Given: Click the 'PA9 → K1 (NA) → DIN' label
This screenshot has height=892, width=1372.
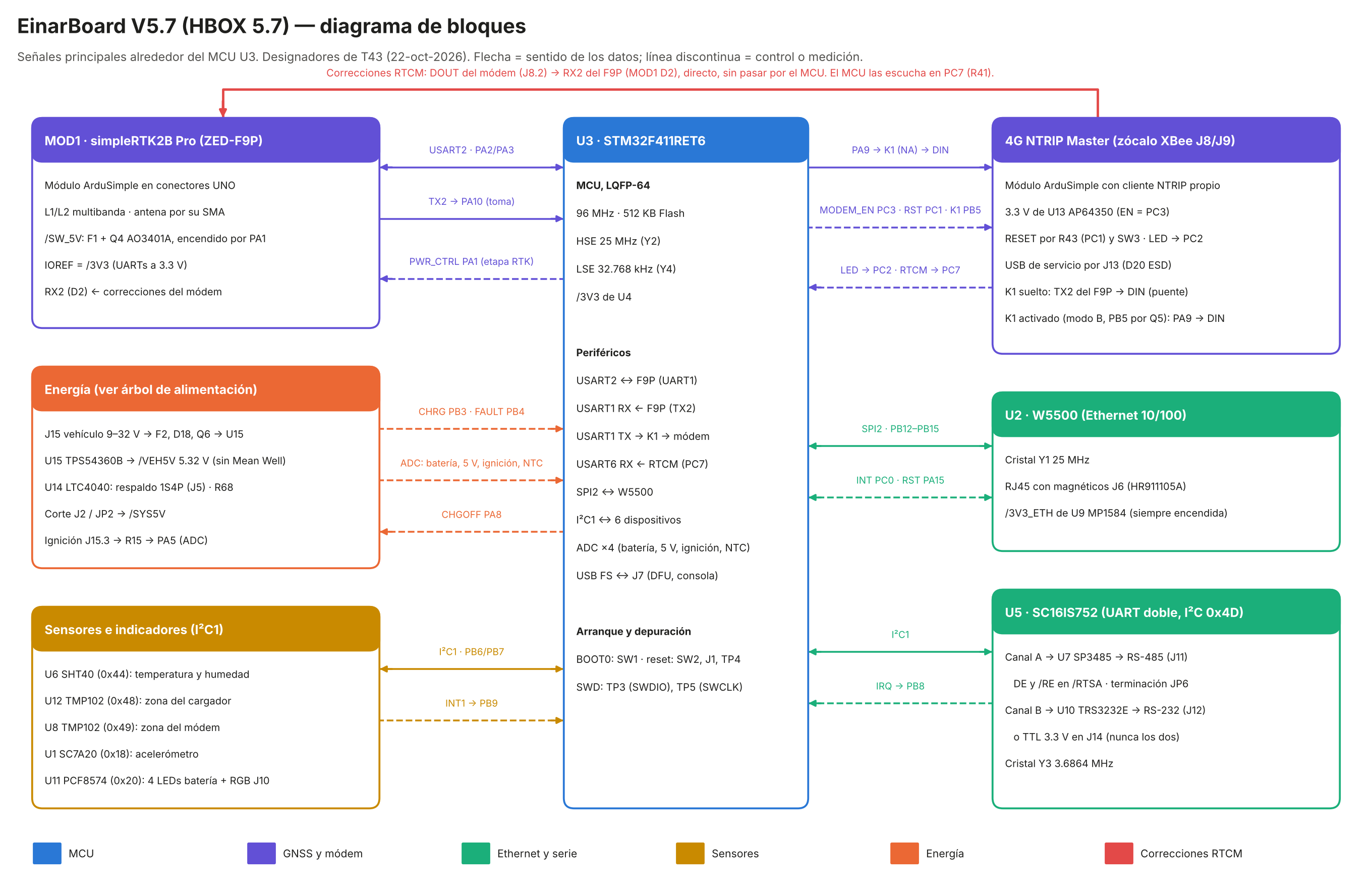Looking at the screenshot, I should (900, 150).
